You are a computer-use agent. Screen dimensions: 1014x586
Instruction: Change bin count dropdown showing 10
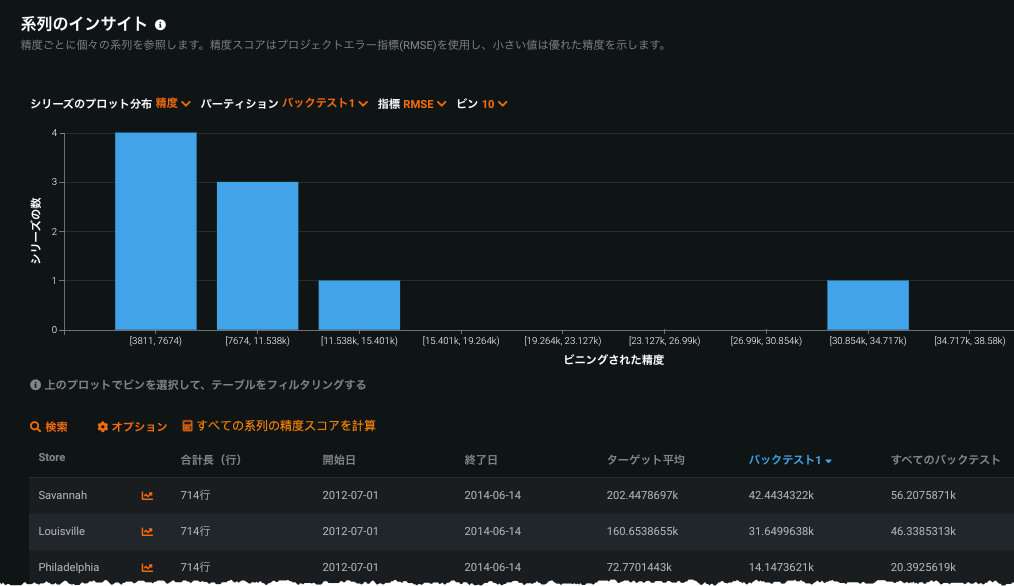[x=495, y=104]
